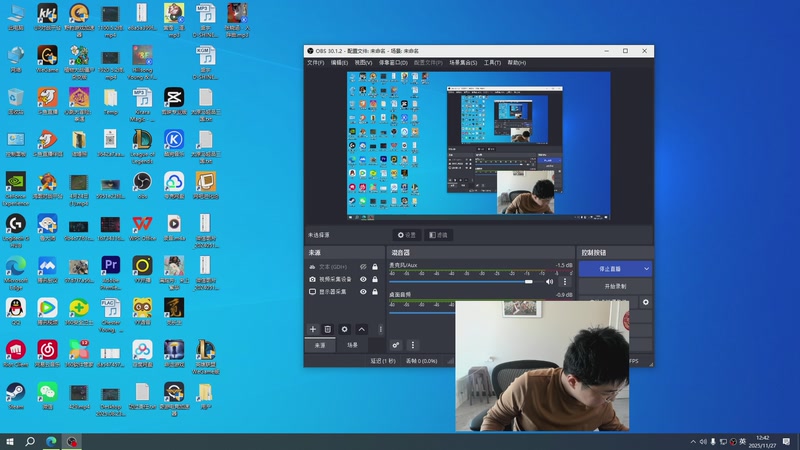The image size is (800, 450).
Task: Adjust the 麦克风/Aux volume slider handle
Action: click(x=529, y=282)
